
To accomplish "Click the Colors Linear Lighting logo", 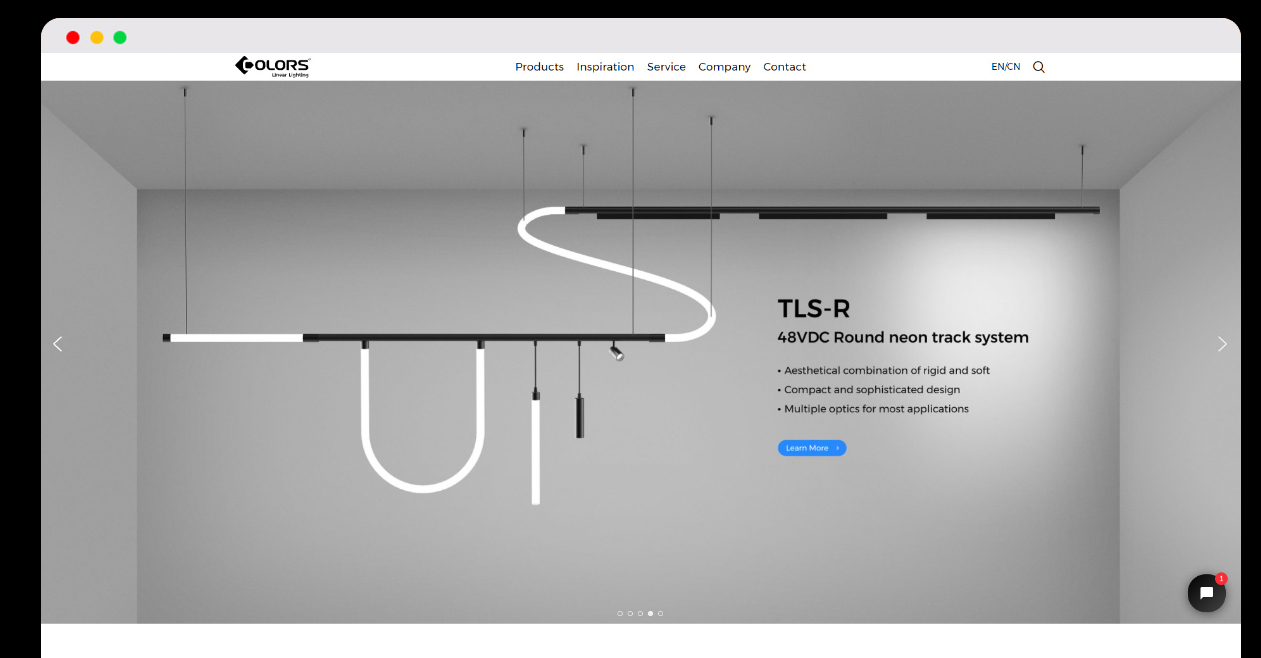I will 272,66.
